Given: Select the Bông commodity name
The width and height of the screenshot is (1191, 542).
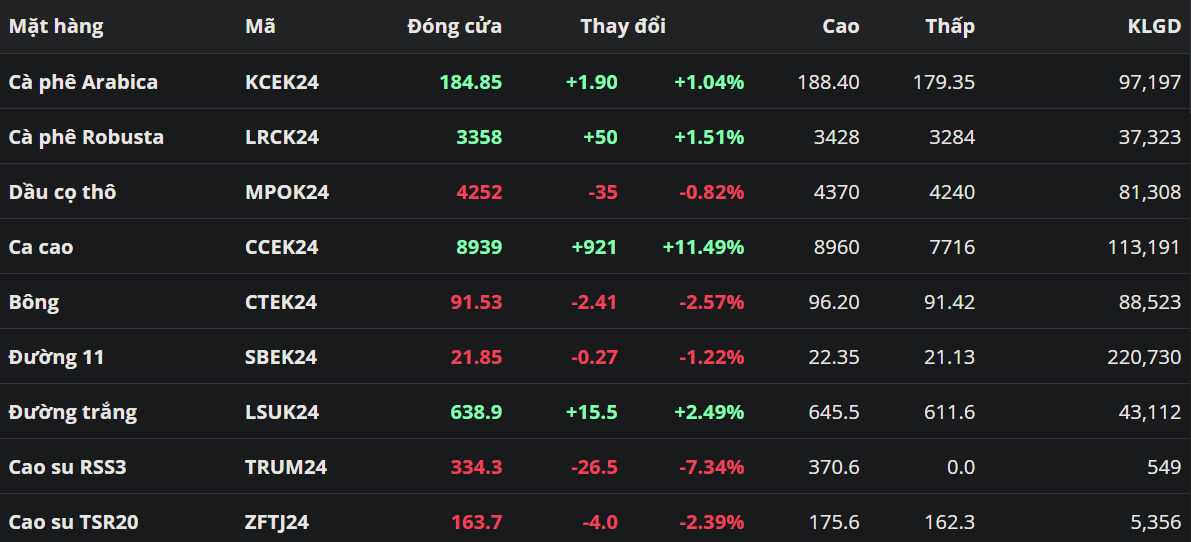Looking at the screenshot, I should click(34, 302).
